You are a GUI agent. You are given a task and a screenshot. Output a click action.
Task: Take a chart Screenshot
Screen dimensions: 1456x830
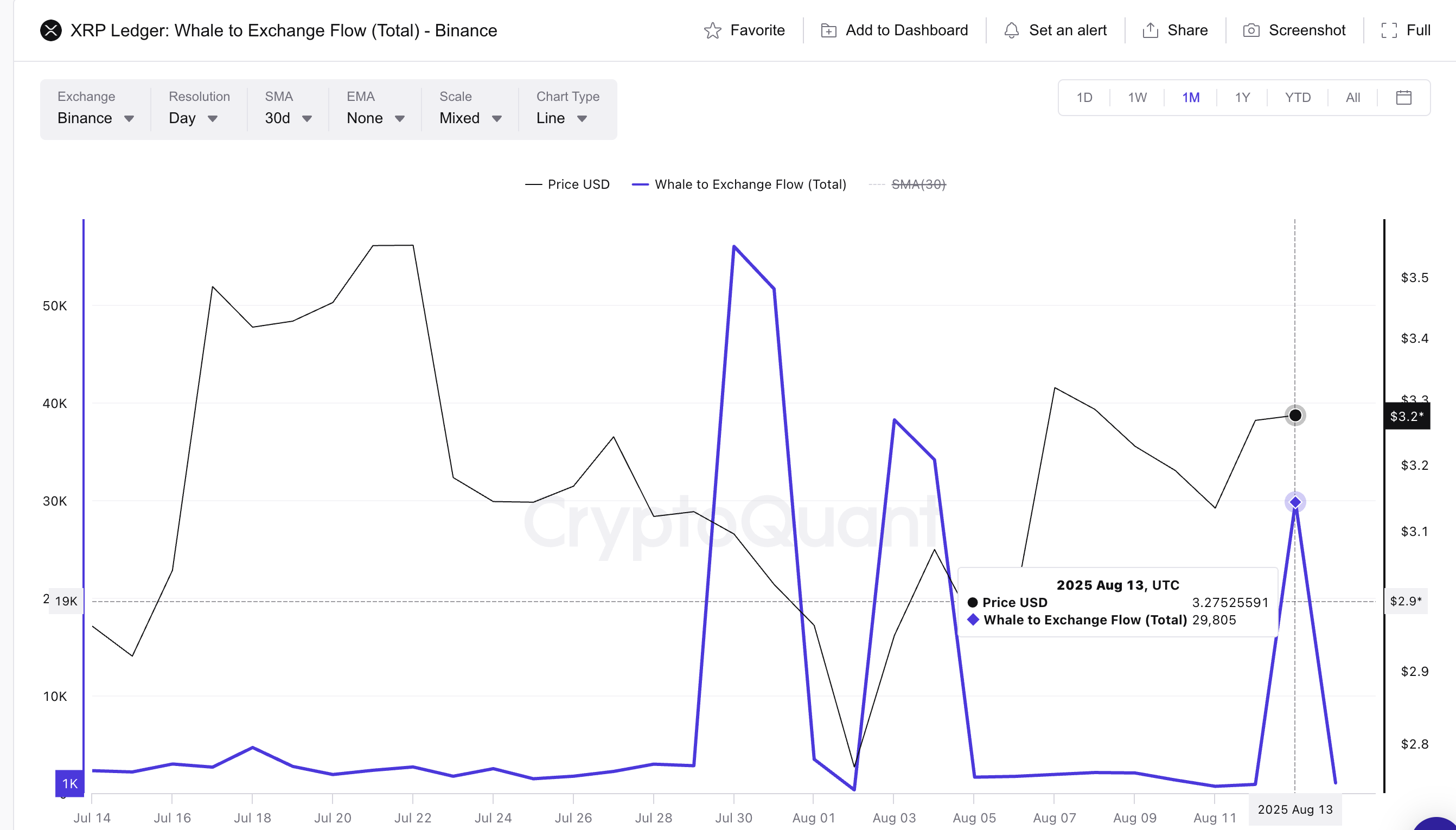pos(1251,30)
